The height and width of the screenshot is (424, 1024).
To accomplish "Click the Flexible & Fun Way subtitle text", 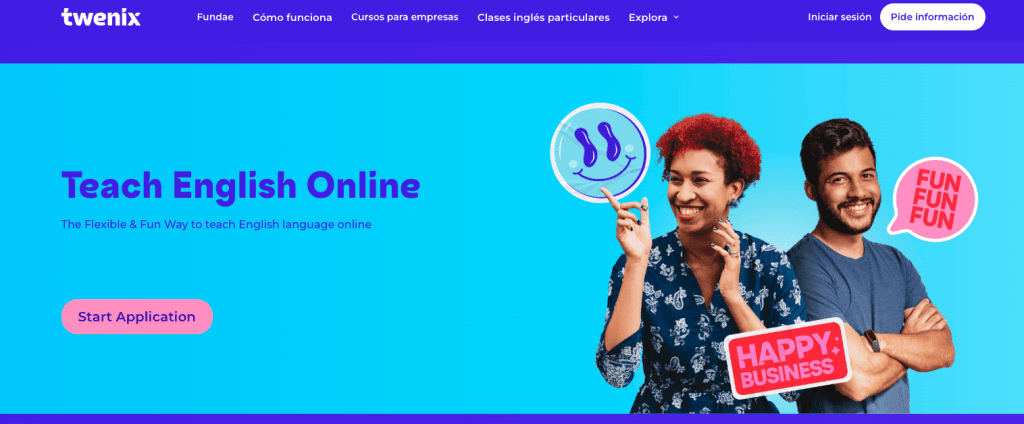I will point(216,224).
